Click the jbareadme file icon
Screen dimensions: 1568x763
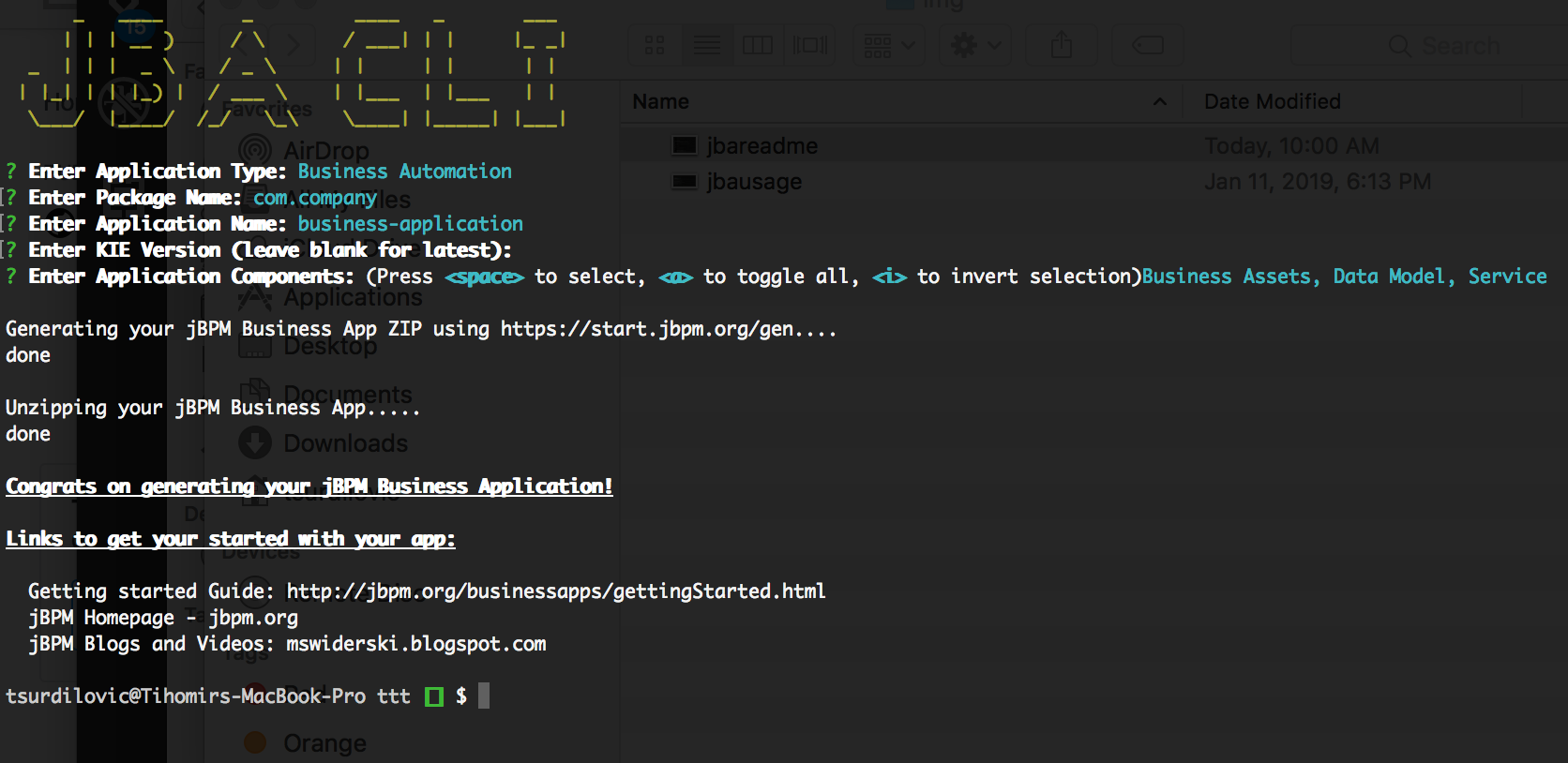pos(686,145)
